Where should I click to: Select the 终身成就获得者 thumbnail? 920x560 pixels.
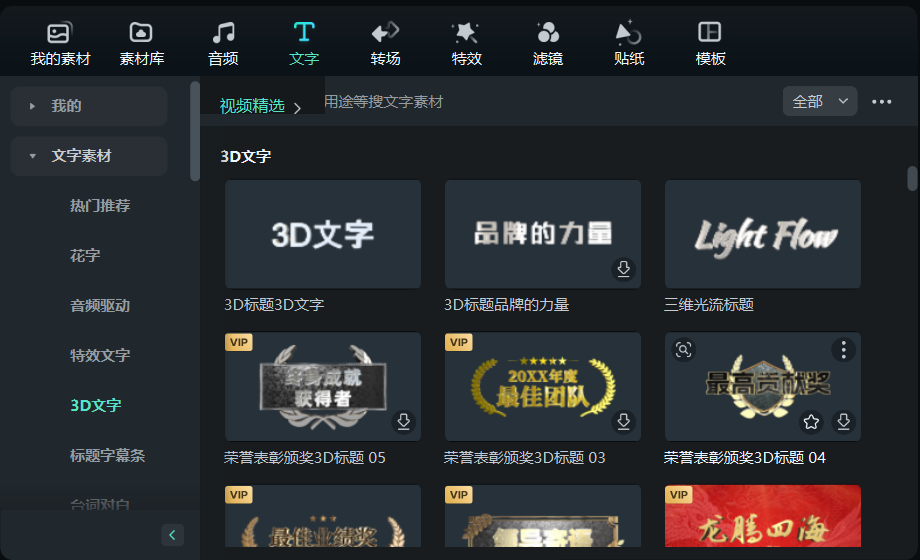tap(323, 386)
